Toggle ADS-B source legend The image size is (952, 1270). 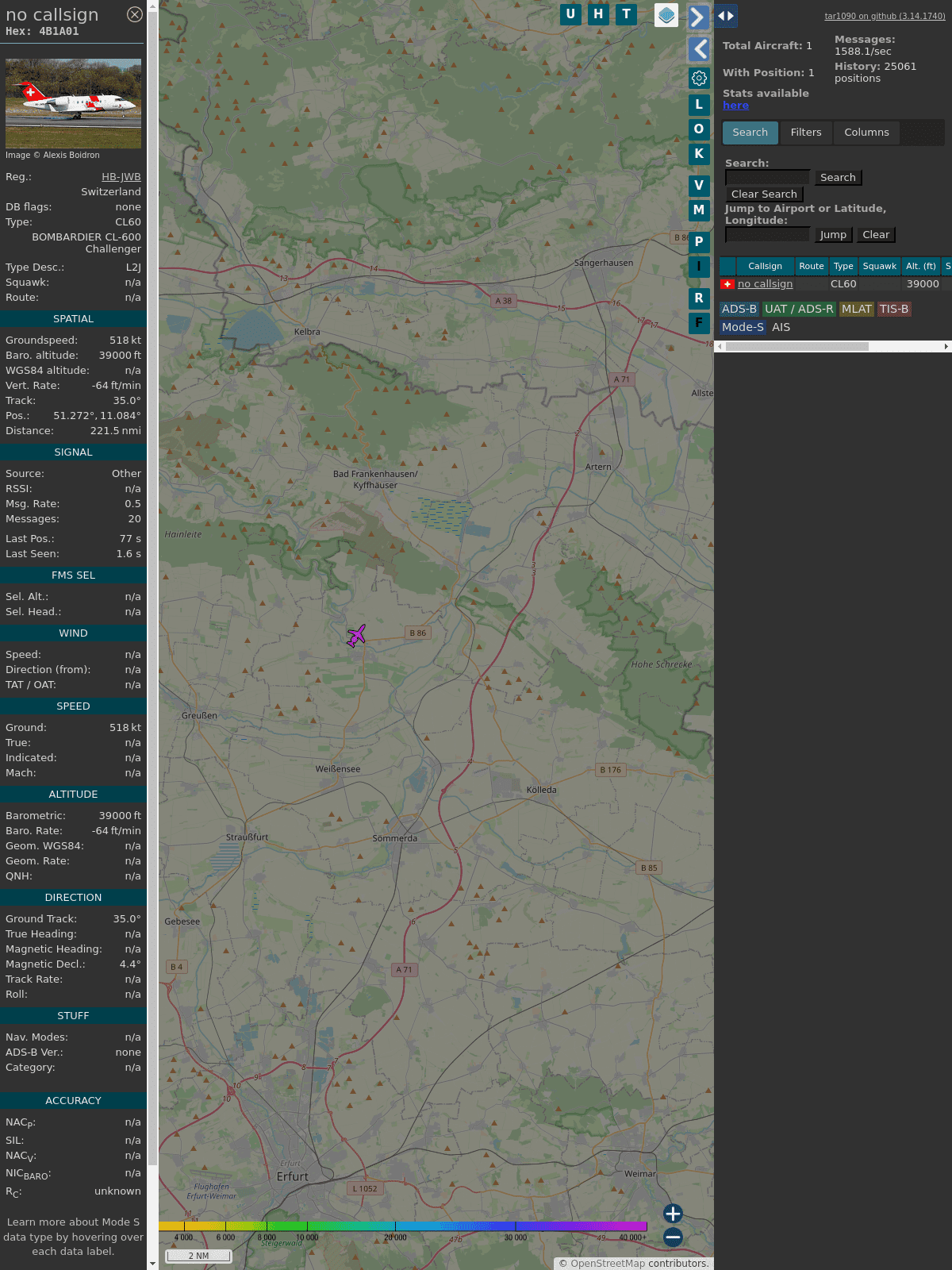pyautogui.click(x=739, y=309)
